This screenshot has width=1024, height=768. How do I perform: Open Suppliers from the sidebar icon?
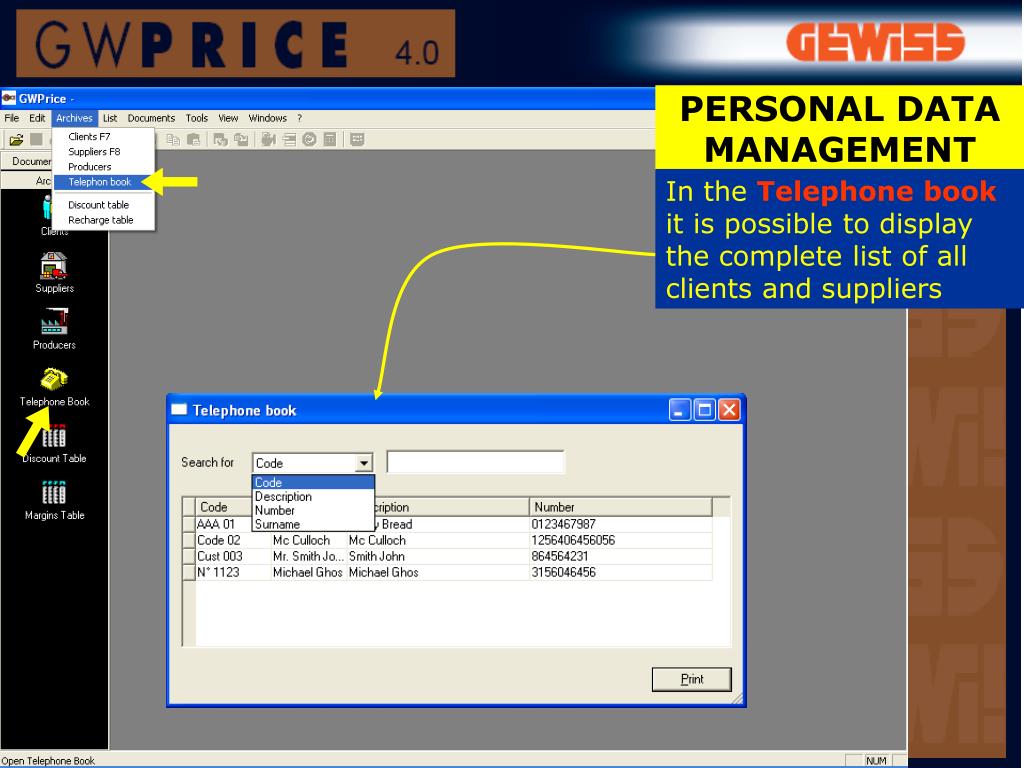pos(54,266)
